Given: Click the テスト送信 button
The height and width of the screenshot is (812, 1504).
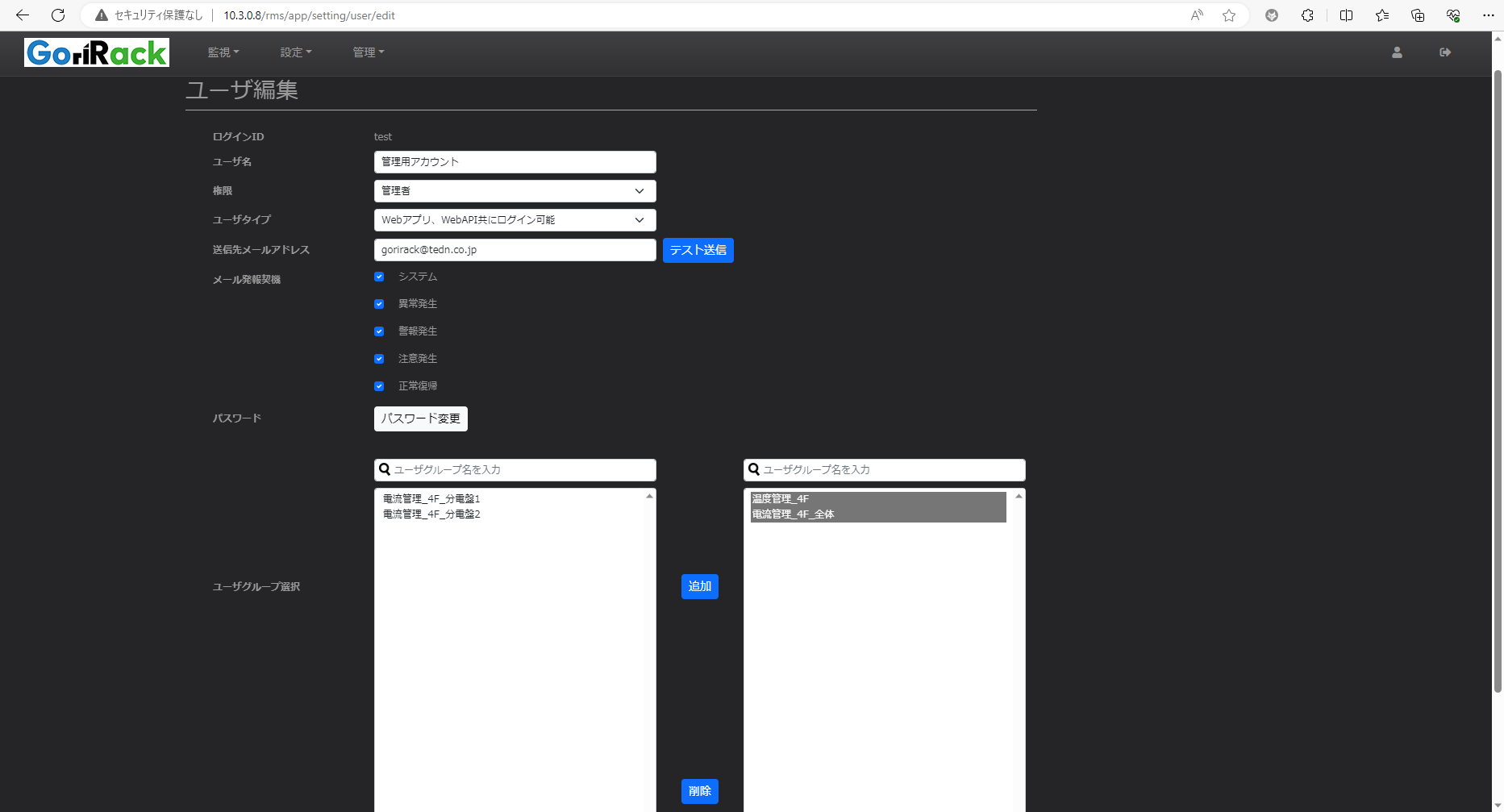Looking at the screenshot, I should [698, 250].
